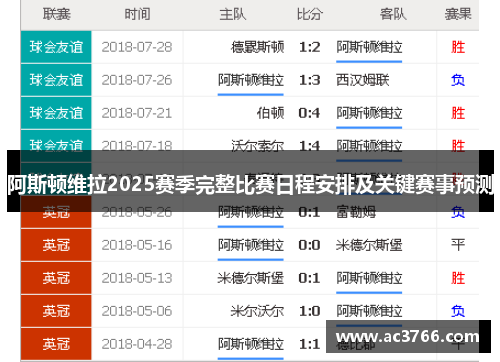This screenshot has height=362, width=500.
Task: Open home team 米德尔斯堡 in 2018-05-13 row
Action: (251, 278)
